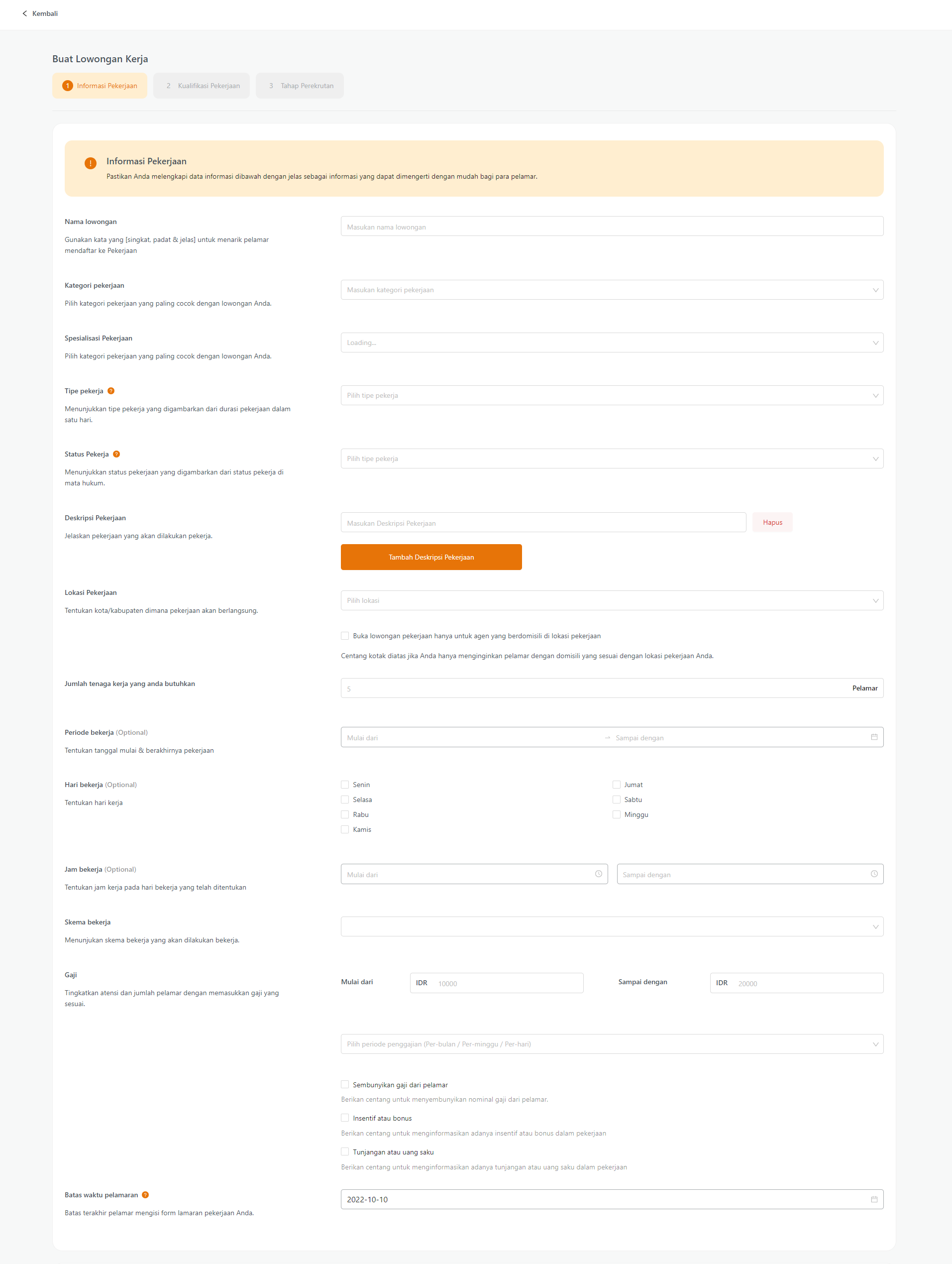Check Buka lowongan hanya untuk agen berdomisili checkbox
The image size is (952, 1264).
click(345, 636)
